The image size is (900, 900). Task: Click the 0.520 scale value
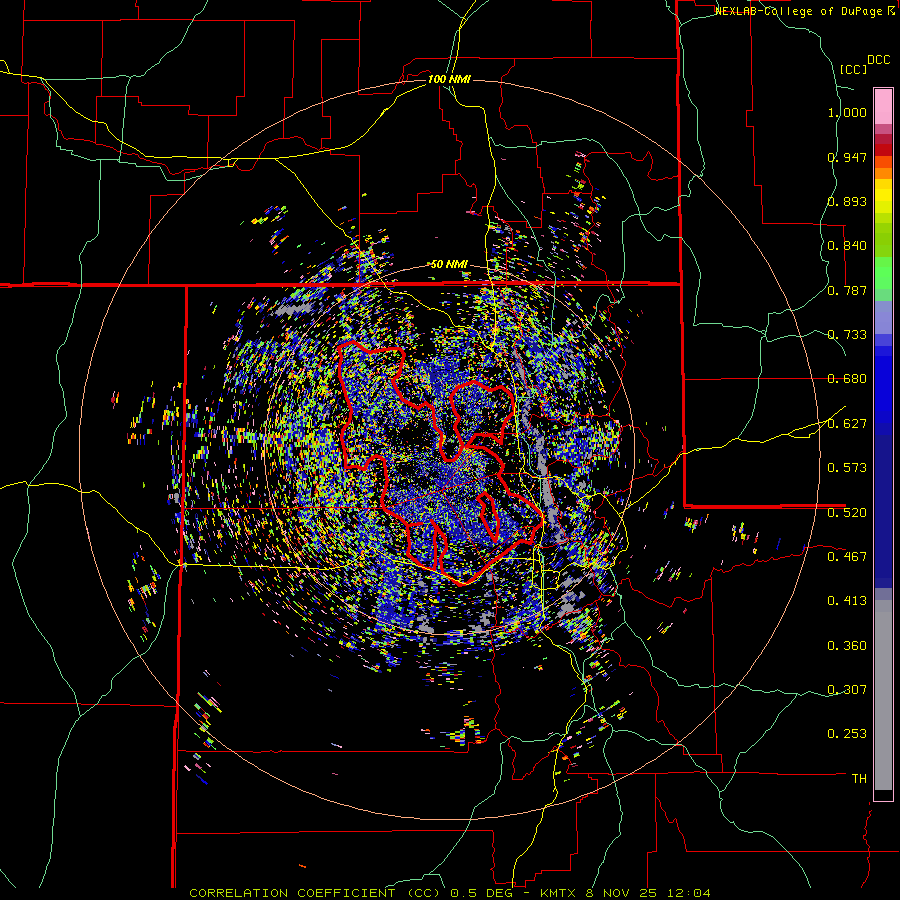[x=847, y=513]
